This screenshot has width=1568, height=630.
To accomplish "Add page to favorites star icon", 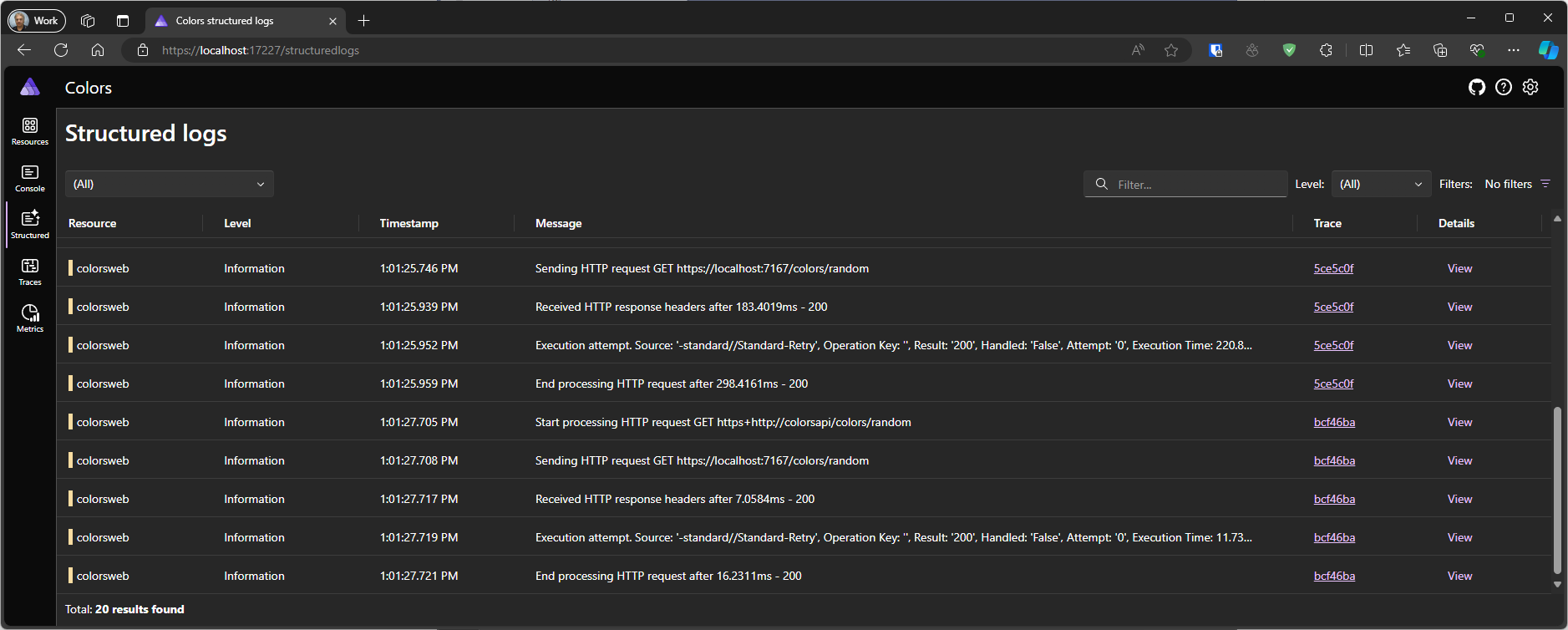I will tap(1171, 51).
